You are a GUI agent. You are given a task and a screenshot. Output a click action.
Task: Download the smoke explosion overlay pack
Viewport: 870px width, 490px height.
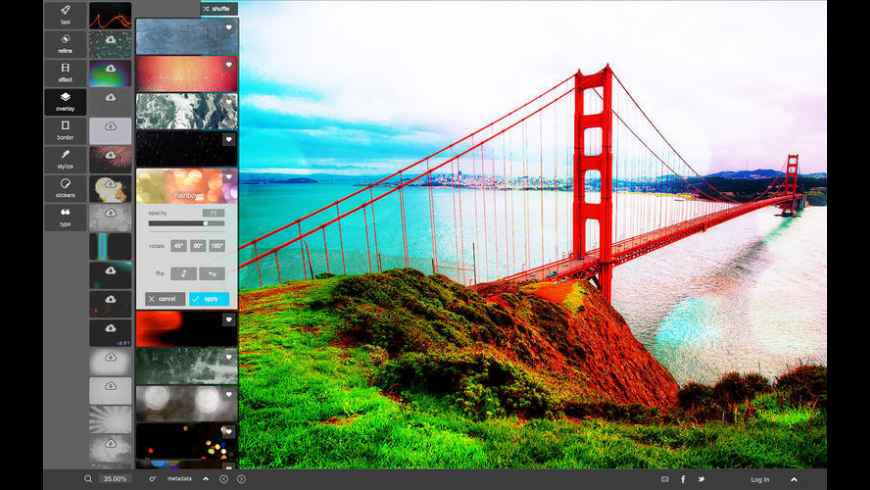tap(110, 184)
